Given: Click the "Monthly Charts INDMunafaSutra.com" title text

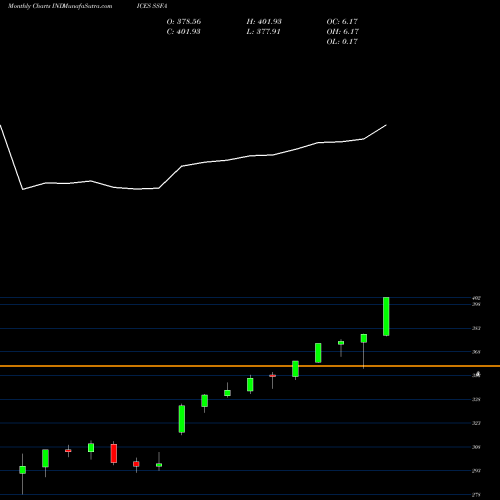Looking at the screenshot, I should tap(60, 6).
